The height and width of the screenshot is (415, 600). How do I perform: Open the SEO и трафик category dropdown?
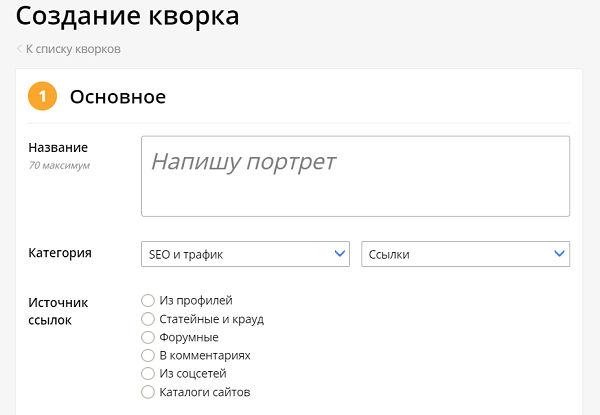click(244, 254)
